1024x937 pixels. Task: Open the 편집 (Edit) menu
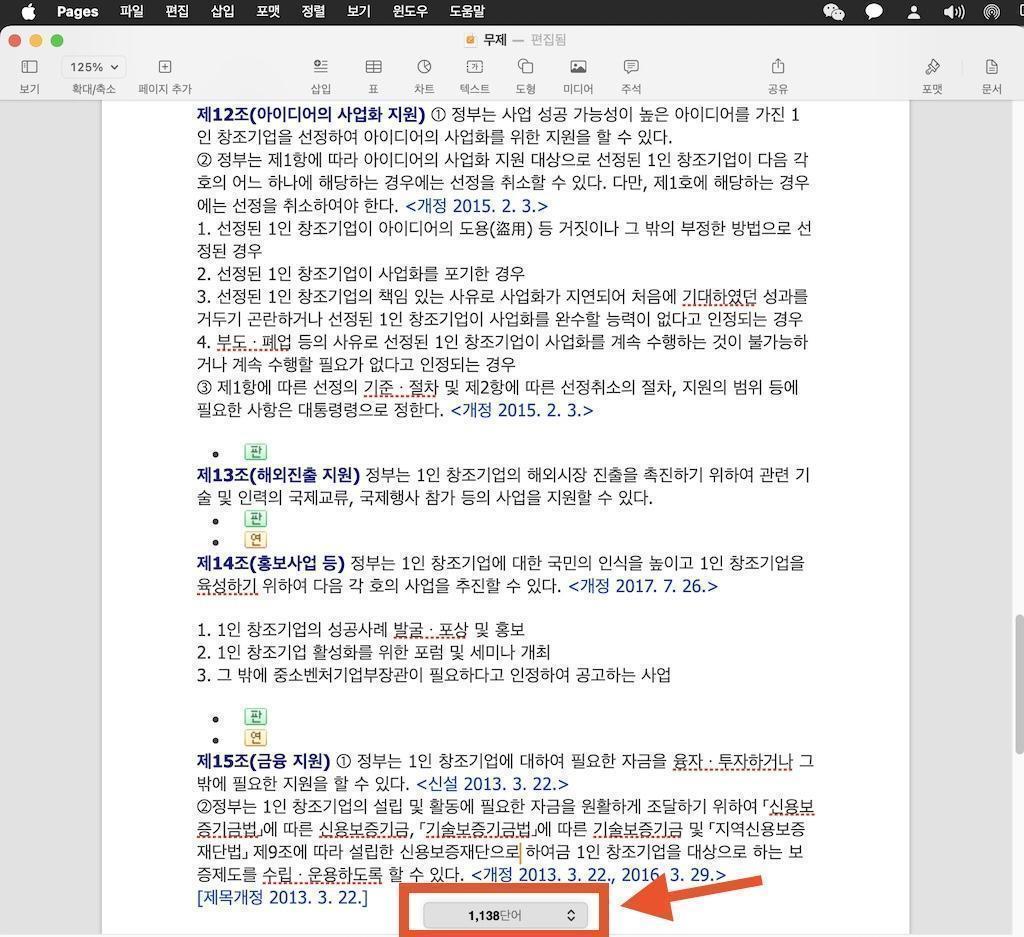coord(177,11)
